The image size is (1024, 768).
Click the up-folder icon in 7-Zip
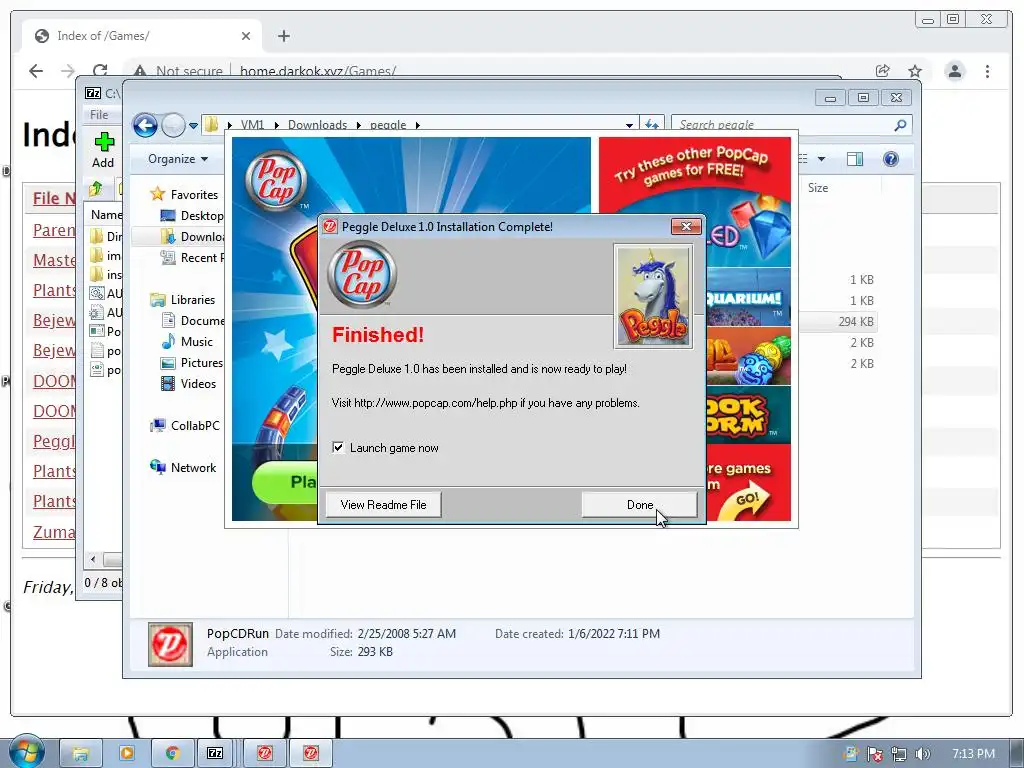96,189
